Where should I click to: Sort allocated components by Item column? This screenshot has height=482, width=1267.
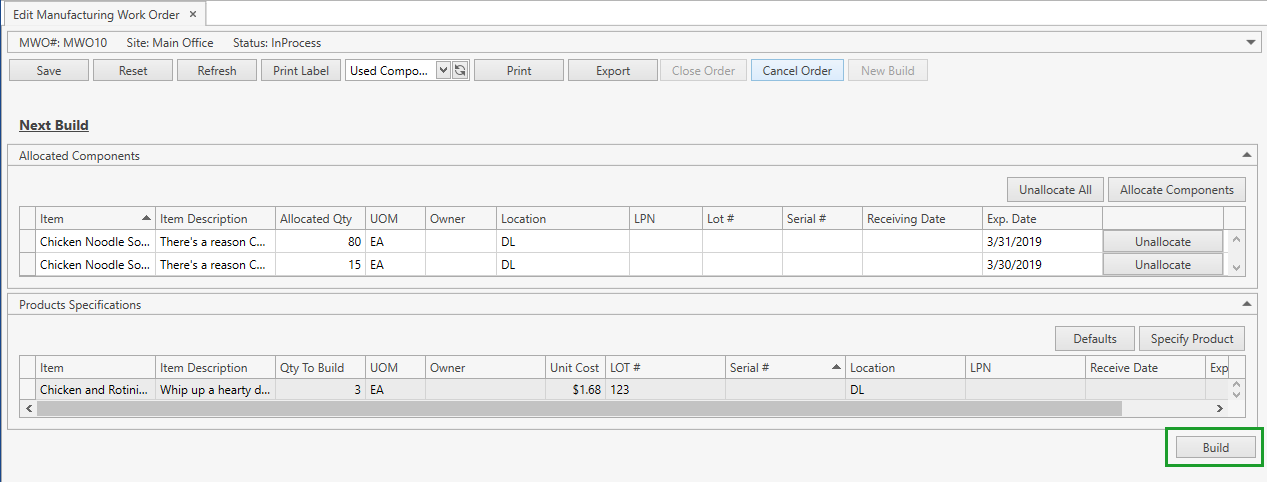tap(95, 218)
